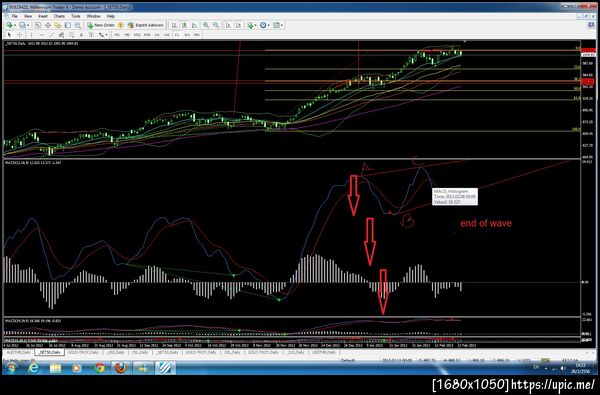600x395 pixels.
Task: Open the Templates dropdown
Action: click(277, 25)
